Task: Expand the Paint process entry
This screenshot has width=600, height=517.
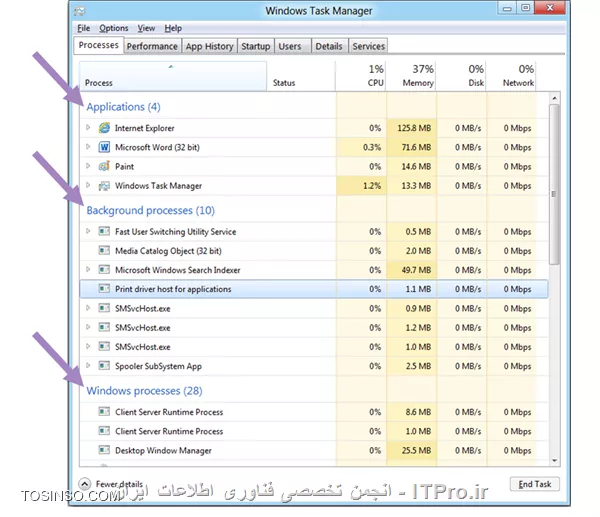Action: tap(88, 166)
